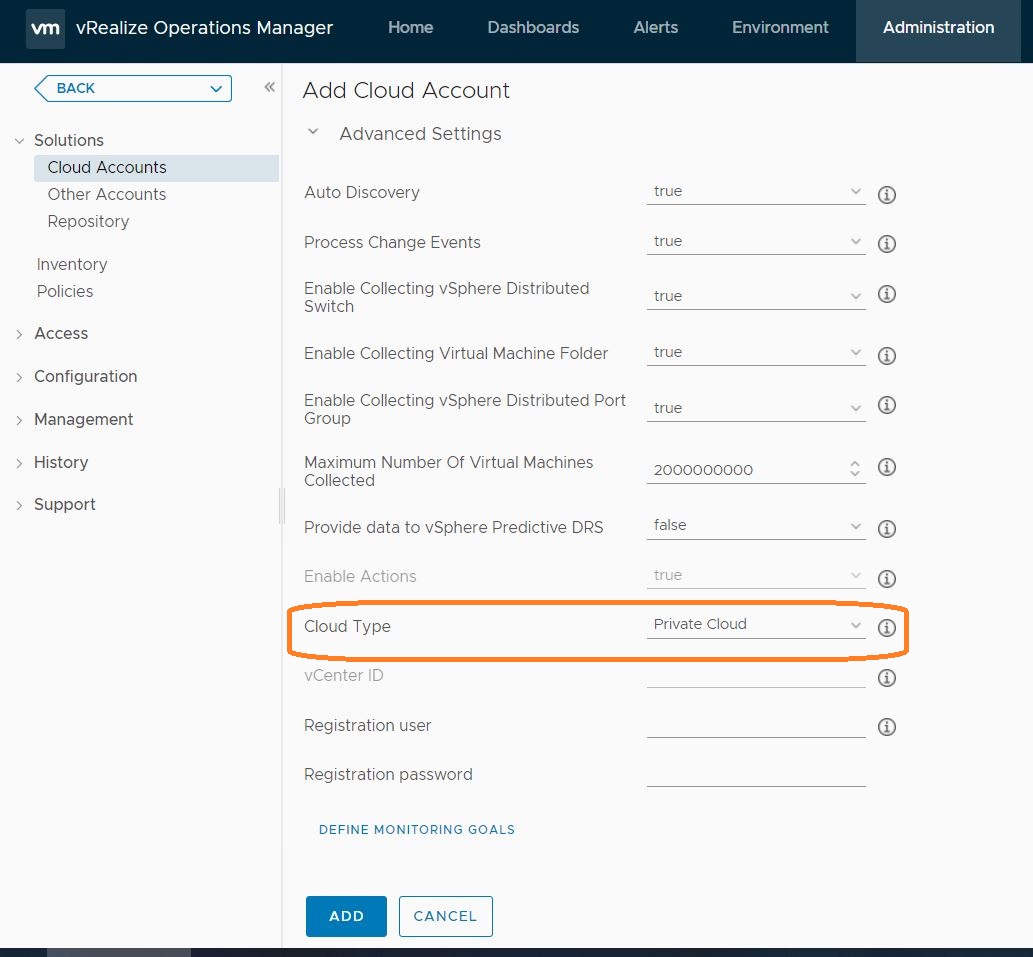This screenshot has width=1033, height=957.
Task: Click the Registration password input field
Action: pos(755,774)
